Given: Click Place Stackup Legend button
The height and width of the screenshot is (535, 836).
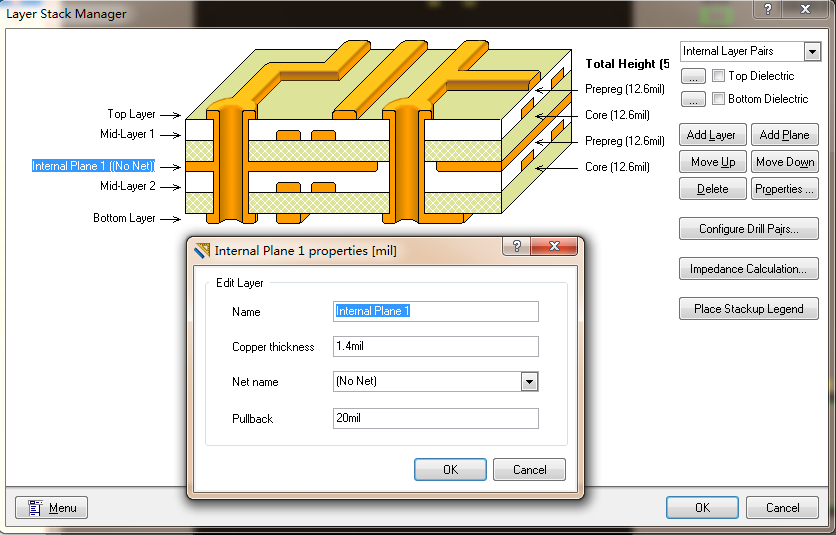Looking at the screenshot, I should (x=749, y=309).
